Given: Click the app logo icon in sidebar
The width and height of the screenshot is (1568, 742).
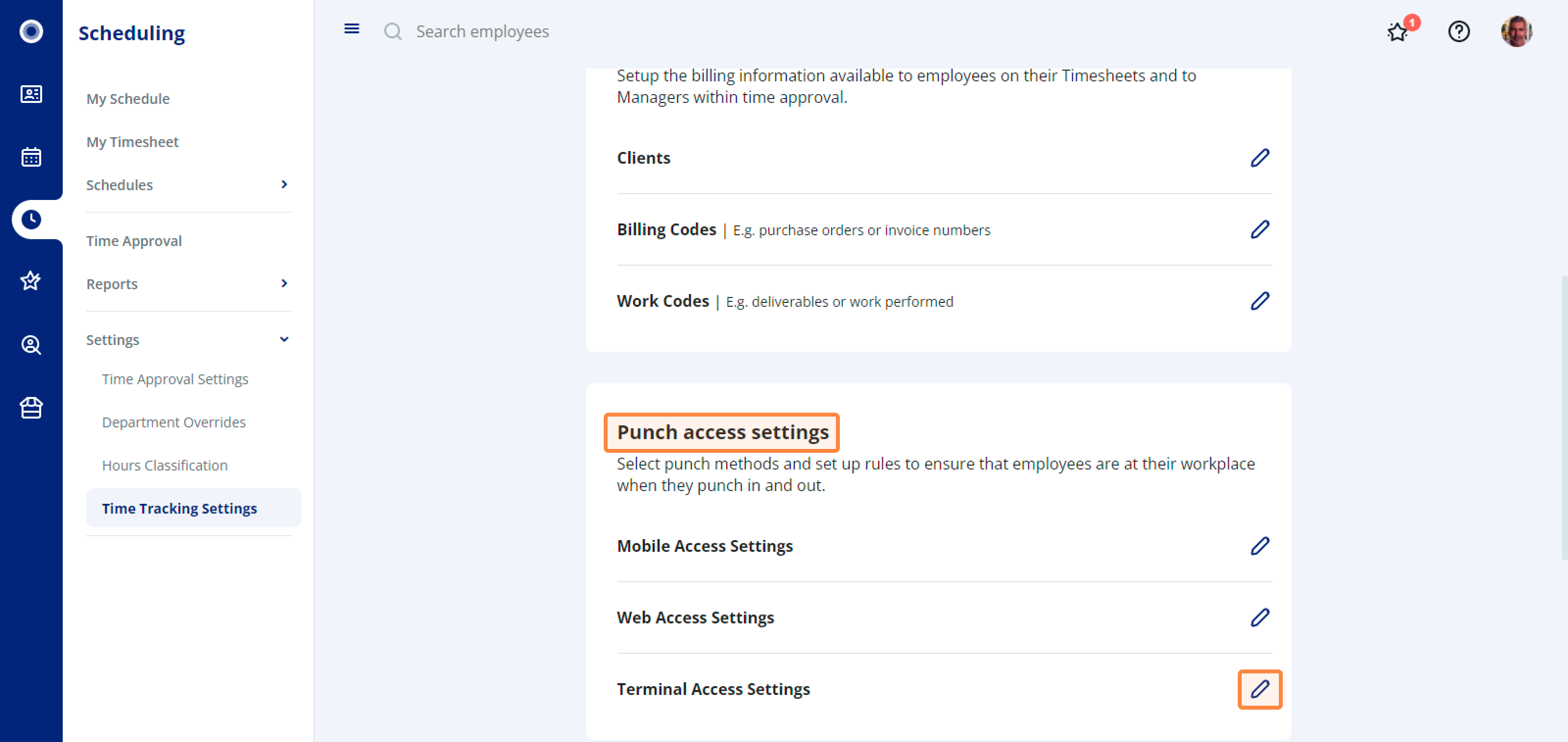Looking at the screenshot, I should tap(31, 31).
